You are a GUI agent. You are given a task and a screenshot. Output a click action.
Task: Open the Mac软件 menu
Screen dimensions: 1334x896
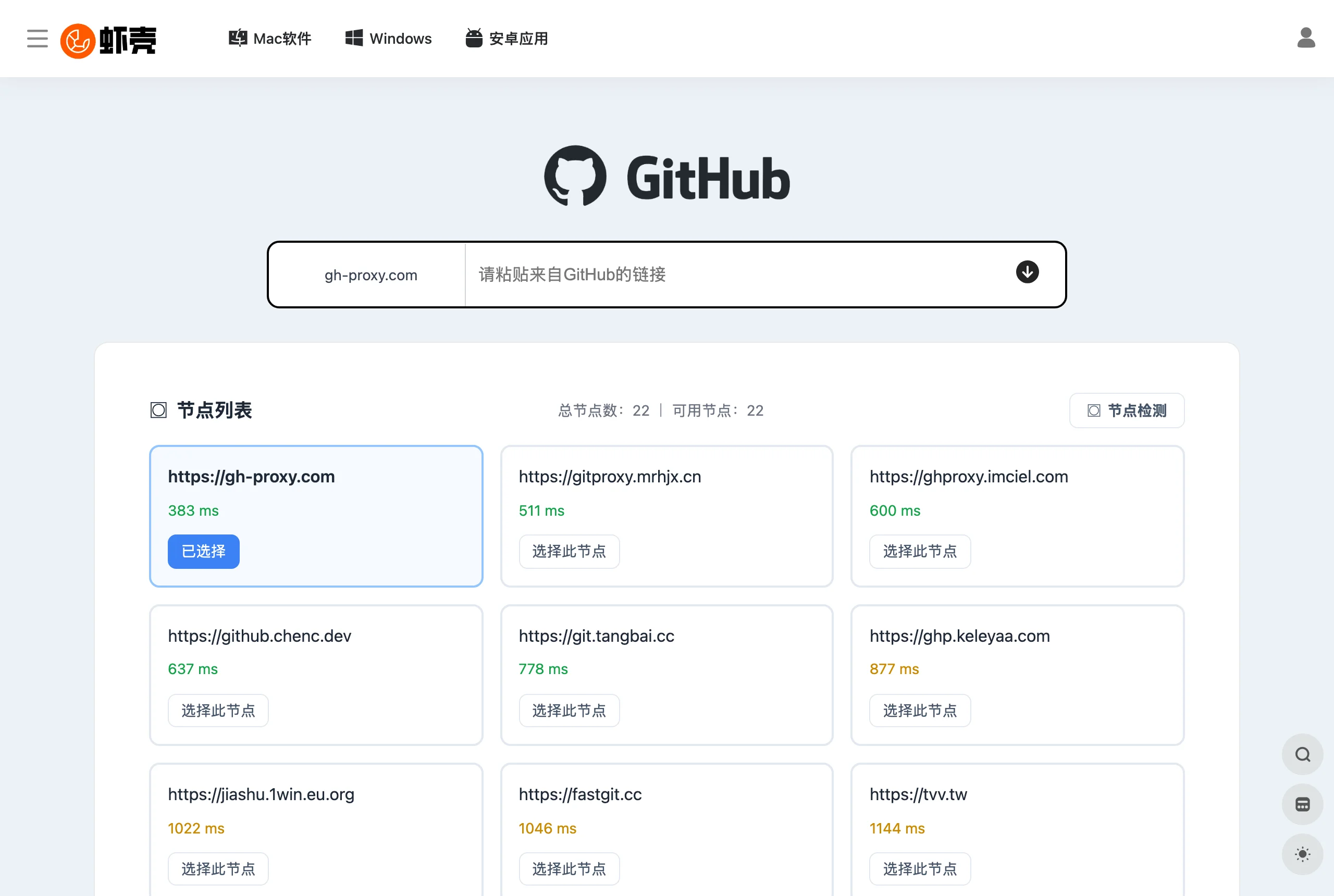270,38
